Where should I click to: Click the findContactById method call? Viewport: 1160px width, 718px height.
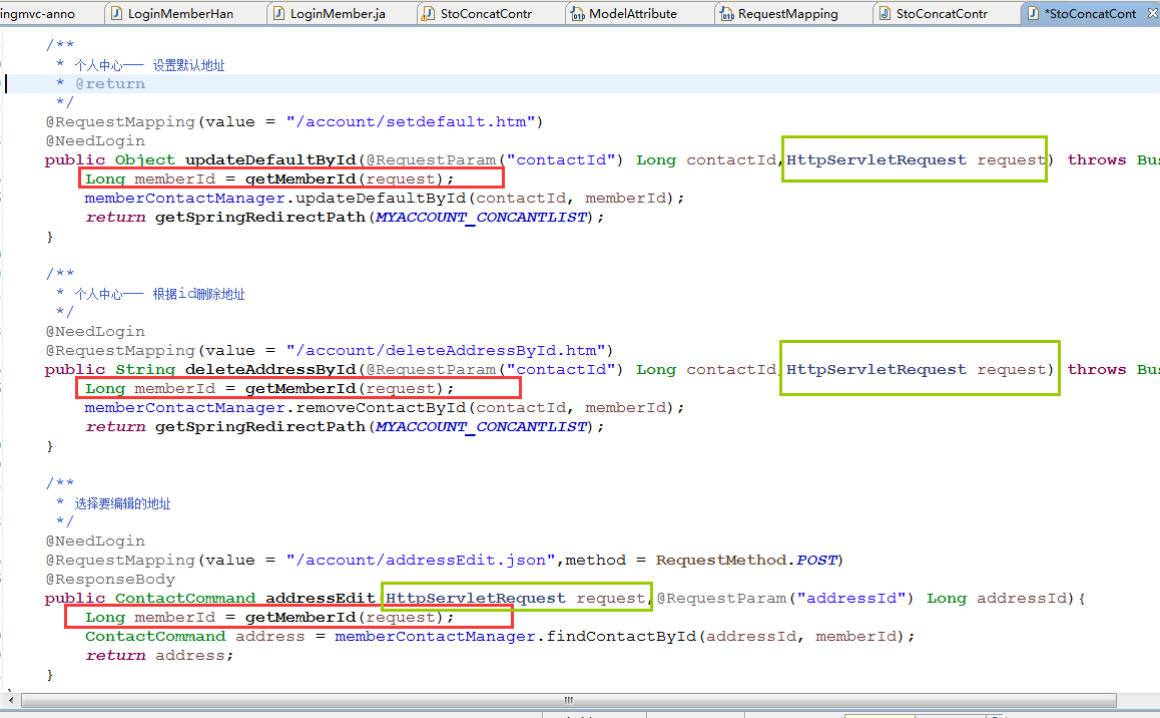[x=621, y=637]
